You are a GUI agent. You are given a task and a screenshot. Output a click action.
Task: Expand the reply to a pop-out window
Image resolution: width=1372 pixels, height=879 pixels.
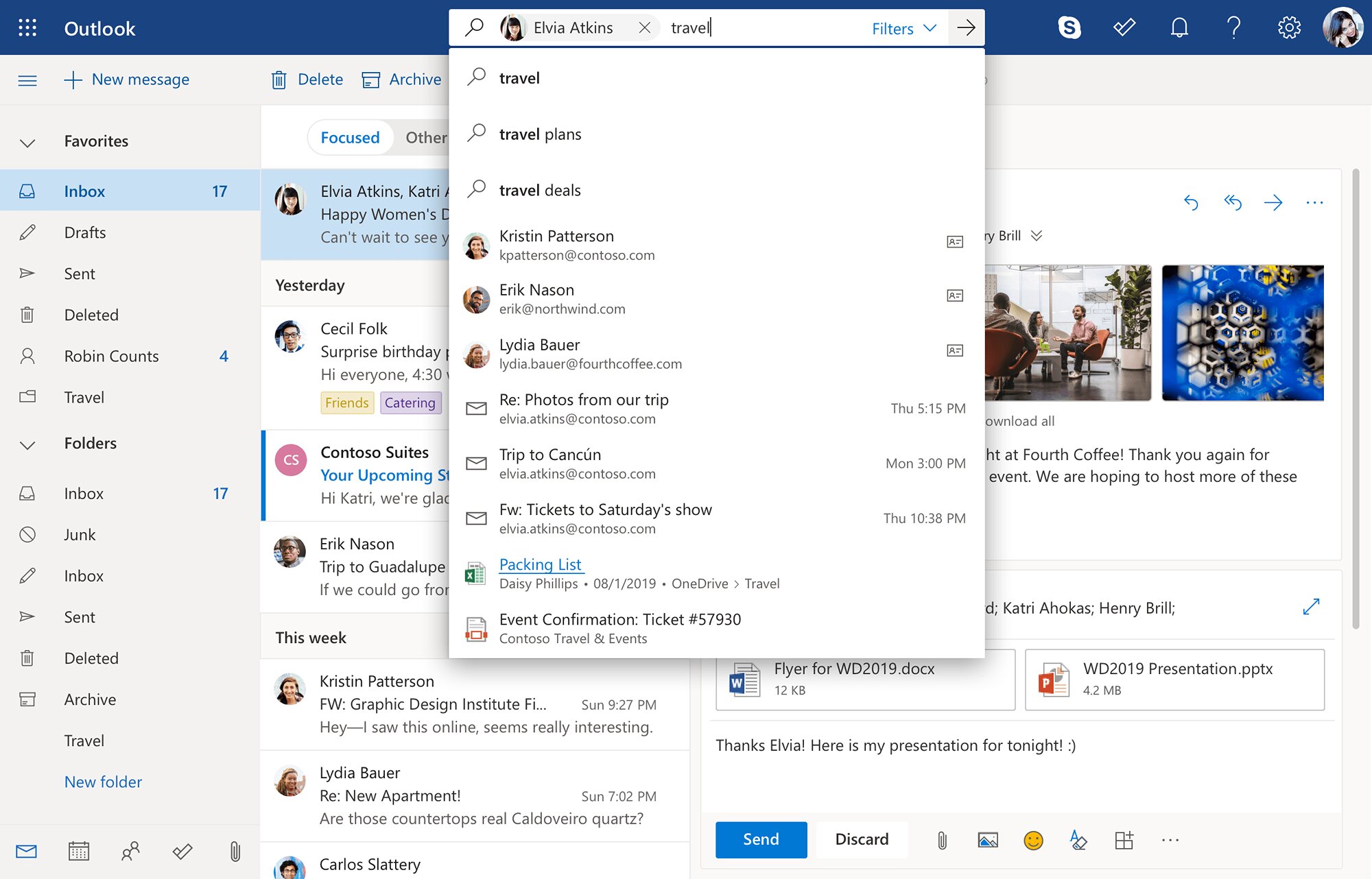pyautogui.click(x=1311, y=607)
